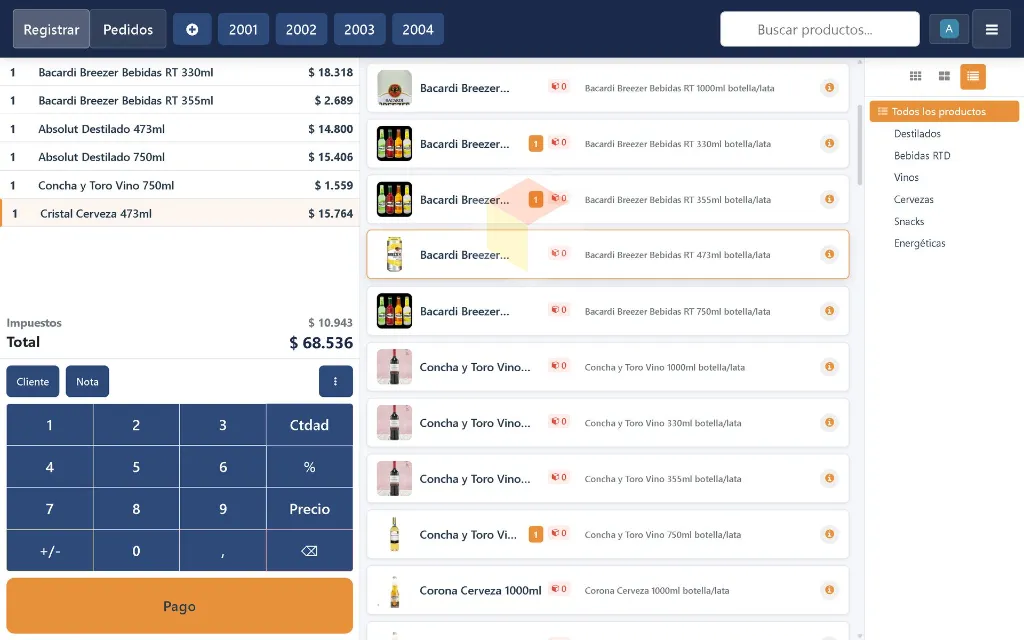Open order tab 2003
Screen dimensions: 1024x640
click(359, 29)
